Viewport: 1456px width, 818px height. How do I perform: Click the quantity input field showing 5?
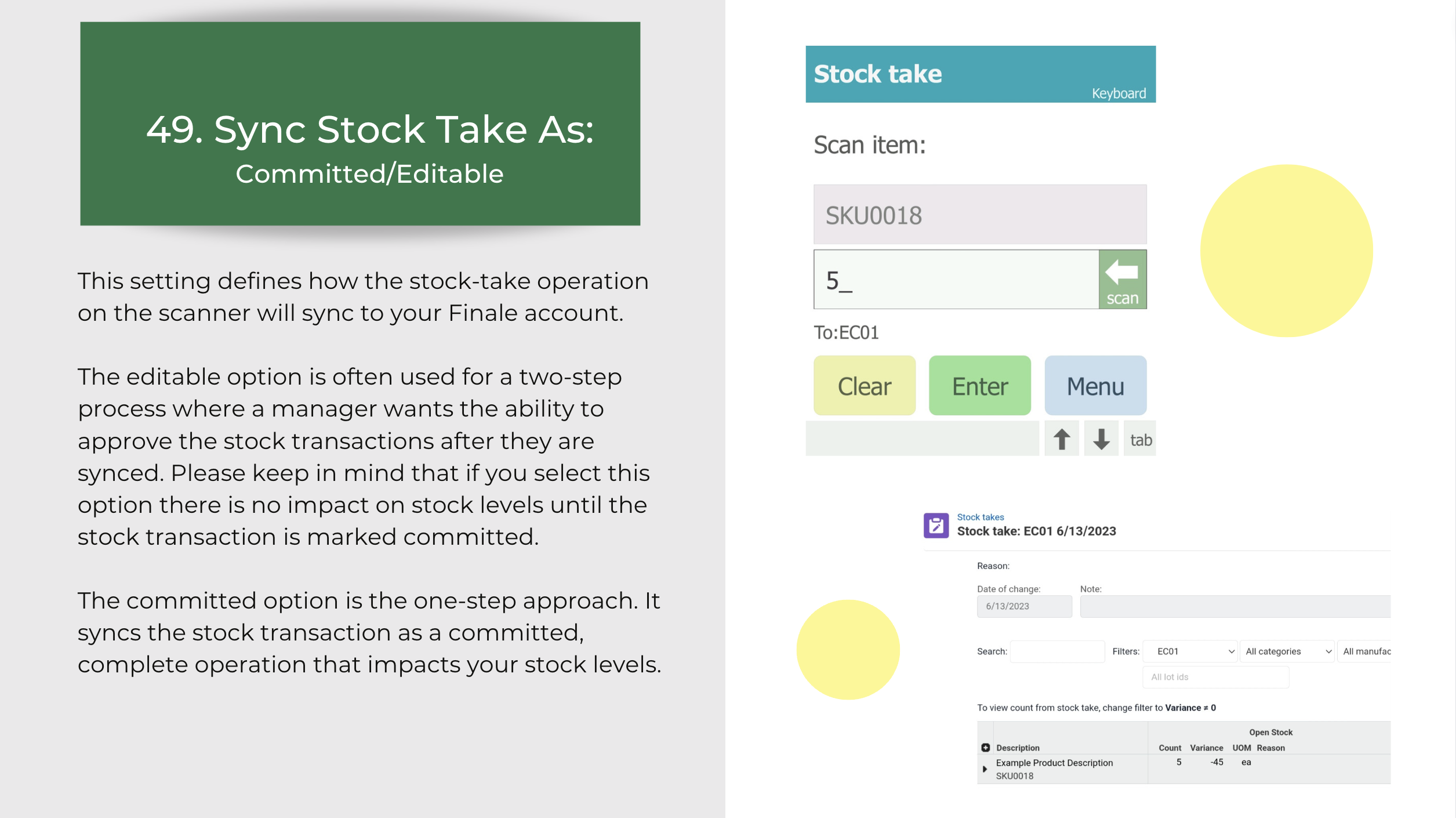[x=956, y=280]
